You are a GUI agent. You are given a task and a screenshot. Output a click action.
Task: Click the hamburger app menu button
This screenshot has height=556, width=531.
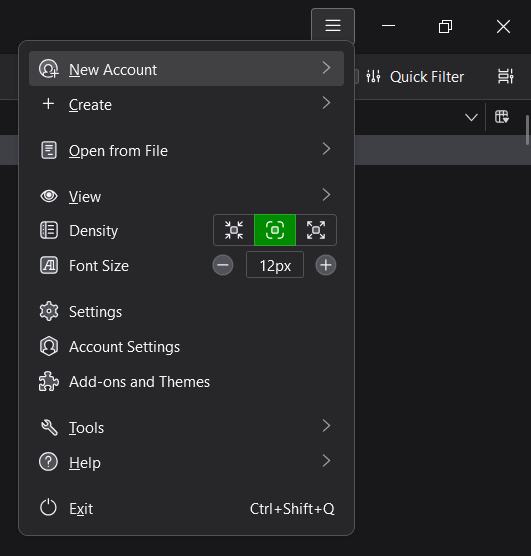pos(333,26)
